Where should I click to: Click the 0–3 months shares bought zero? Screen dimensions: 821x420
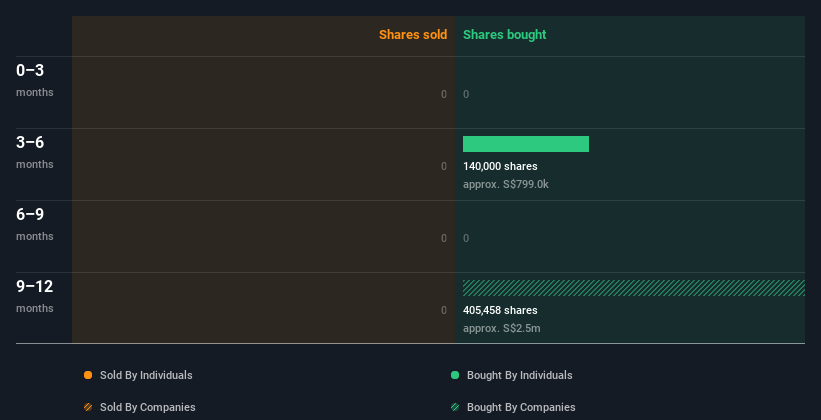466,94
